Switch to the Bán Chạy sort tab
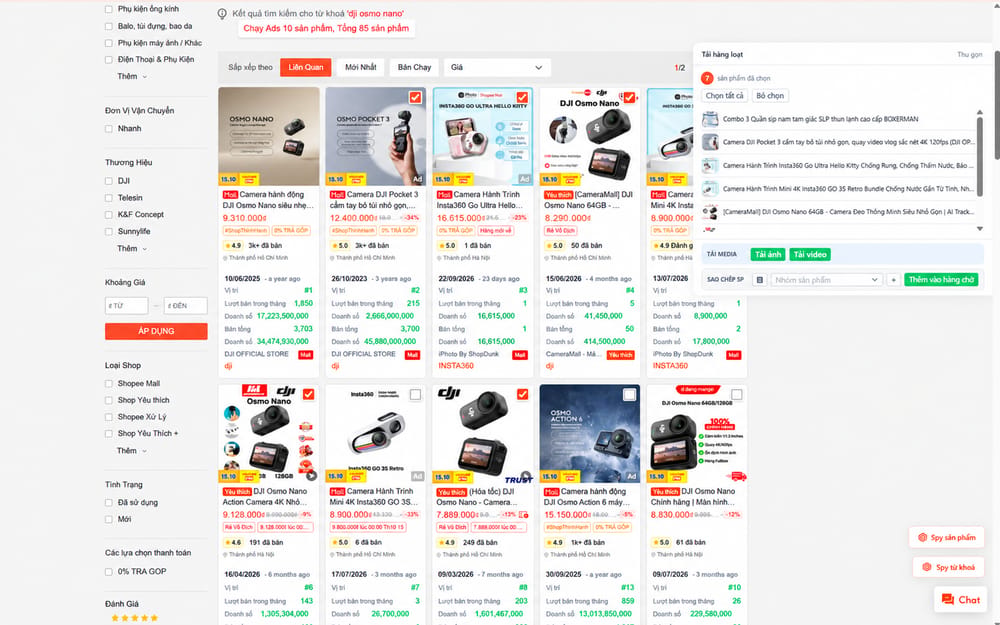 point(415,68)
